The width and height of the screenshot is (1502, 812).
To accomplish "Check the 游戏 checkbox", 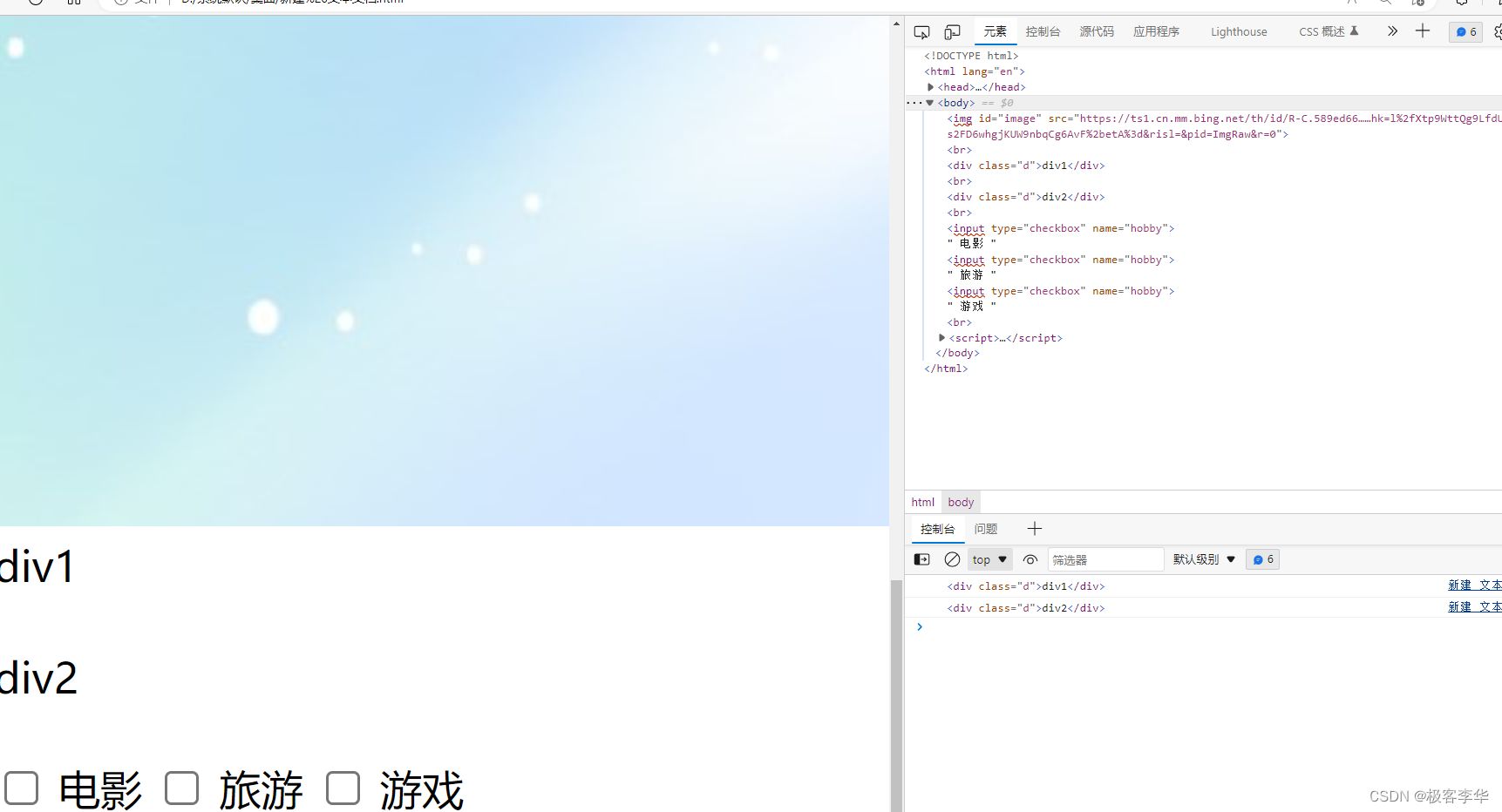I will (343, 788).
